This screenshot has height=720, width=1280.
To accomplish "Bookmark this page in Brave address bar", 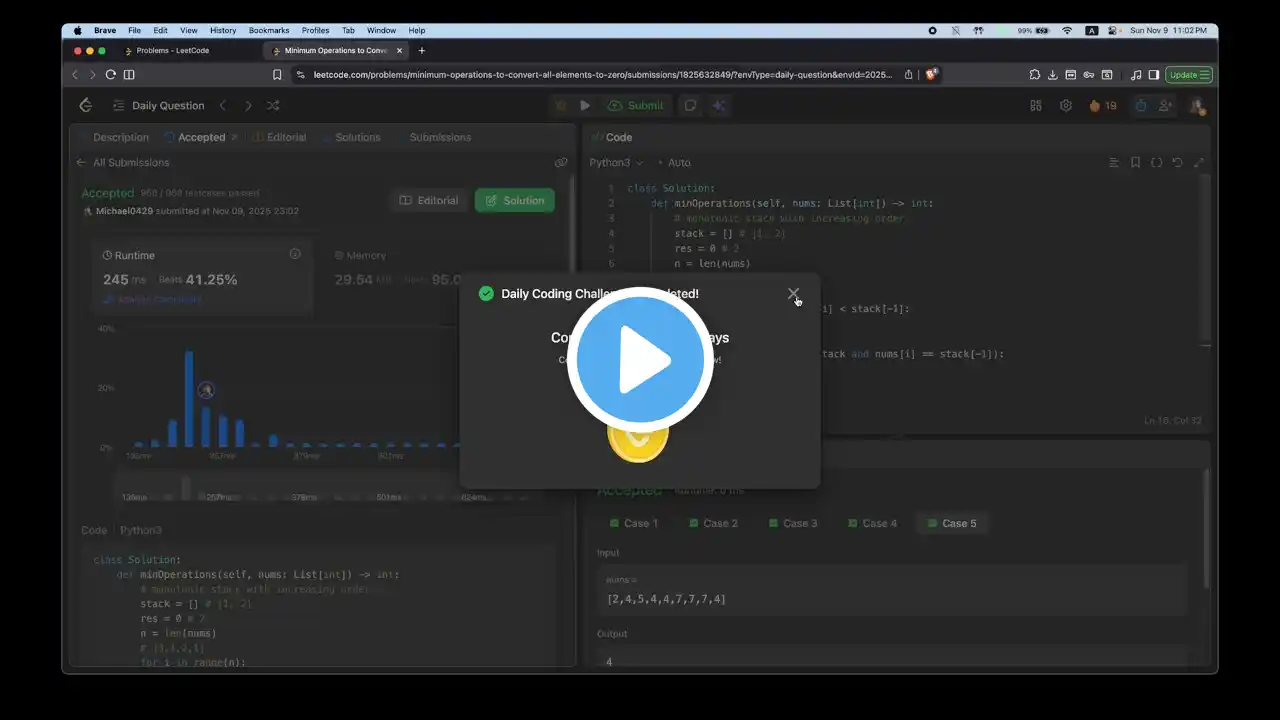I will (277, 74).
